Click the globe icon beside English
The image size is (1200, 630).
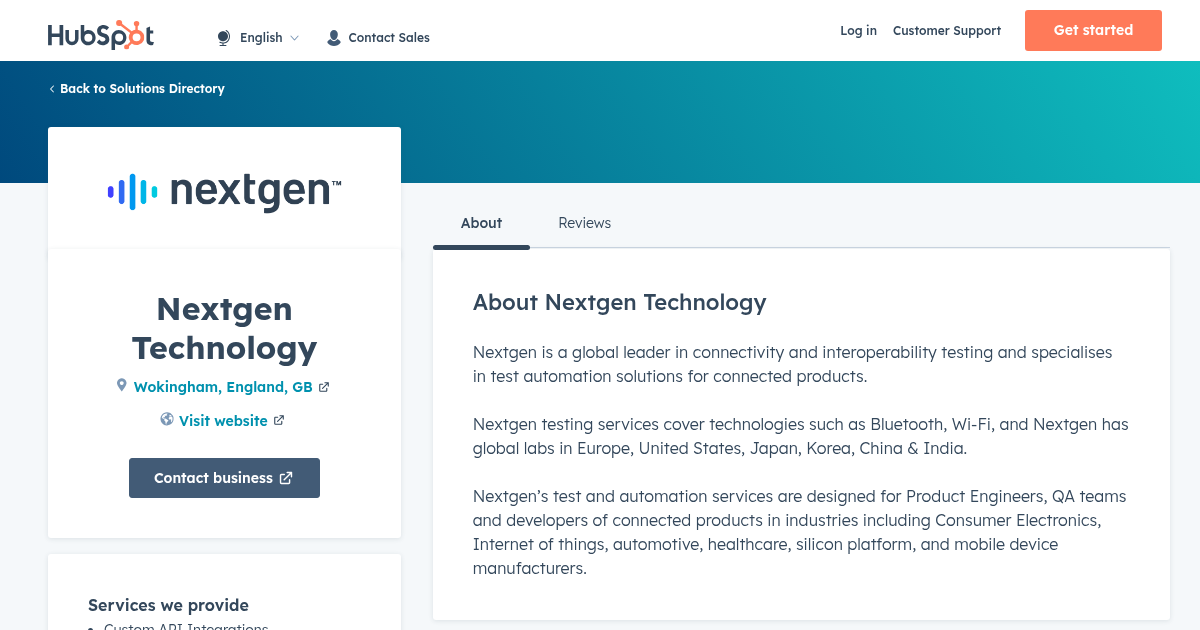click(224, 38)
